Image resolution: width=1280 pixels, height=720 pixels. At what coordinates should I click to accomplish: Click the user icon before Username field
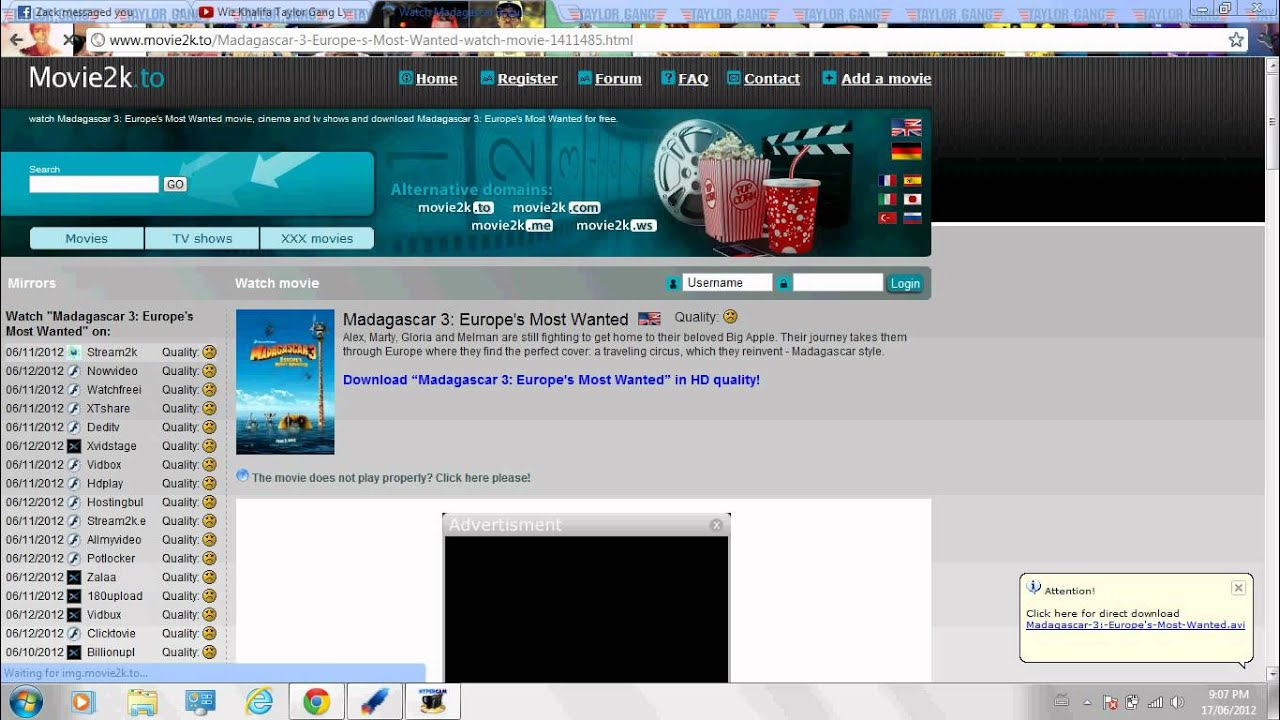tap(673, 283)
